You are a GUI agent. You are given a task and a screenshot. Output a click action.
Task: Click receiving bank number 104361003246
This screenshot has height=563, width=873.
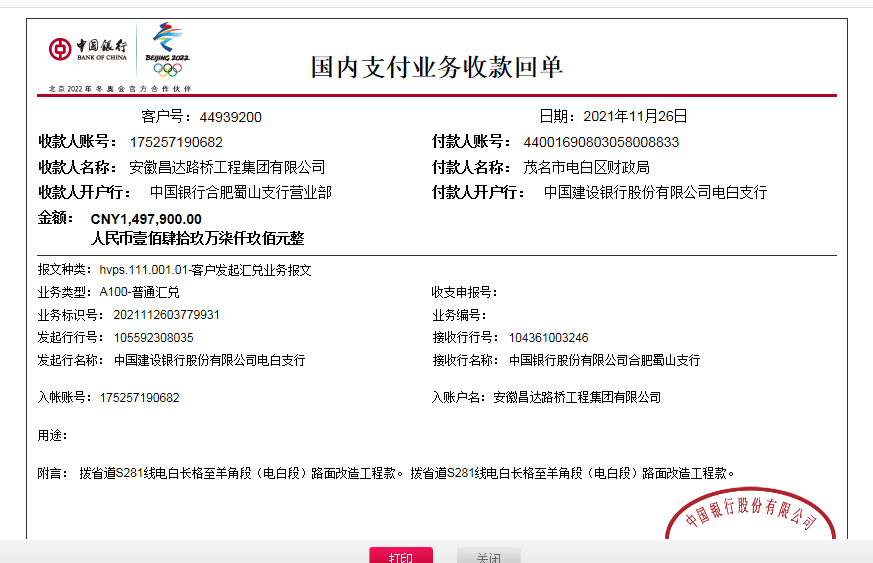(x=548, y=337)
